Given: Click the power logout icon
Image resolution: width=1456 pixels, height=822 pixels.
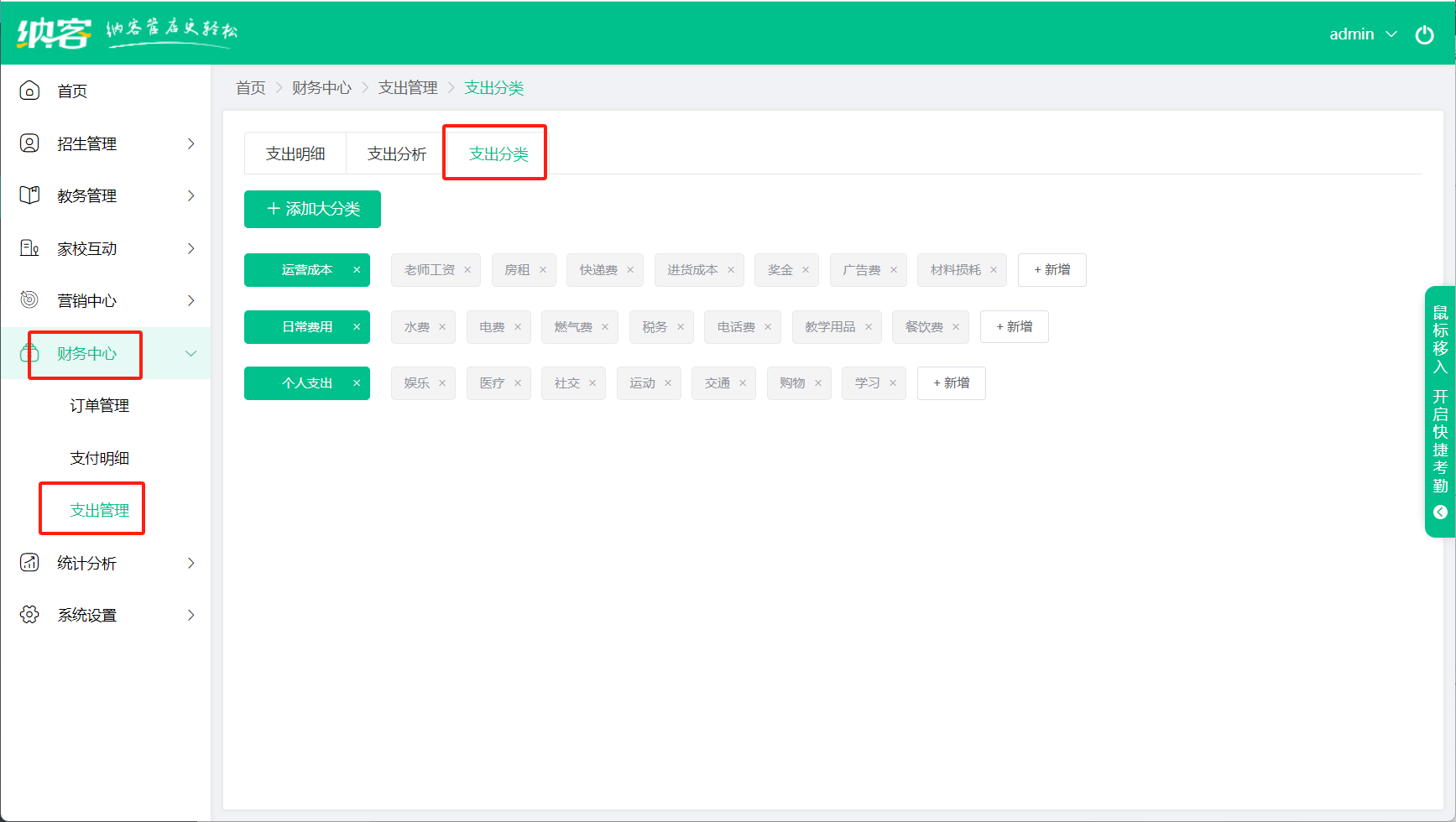Looking at the screenshot, I should coord(1424,34).
